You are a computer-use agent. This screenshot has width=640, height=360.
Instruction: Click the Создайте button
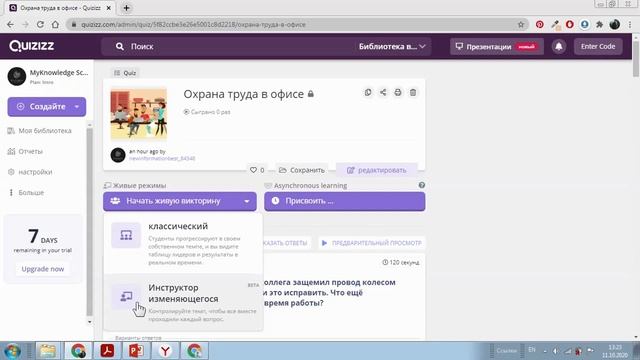[x=47, y=107]
